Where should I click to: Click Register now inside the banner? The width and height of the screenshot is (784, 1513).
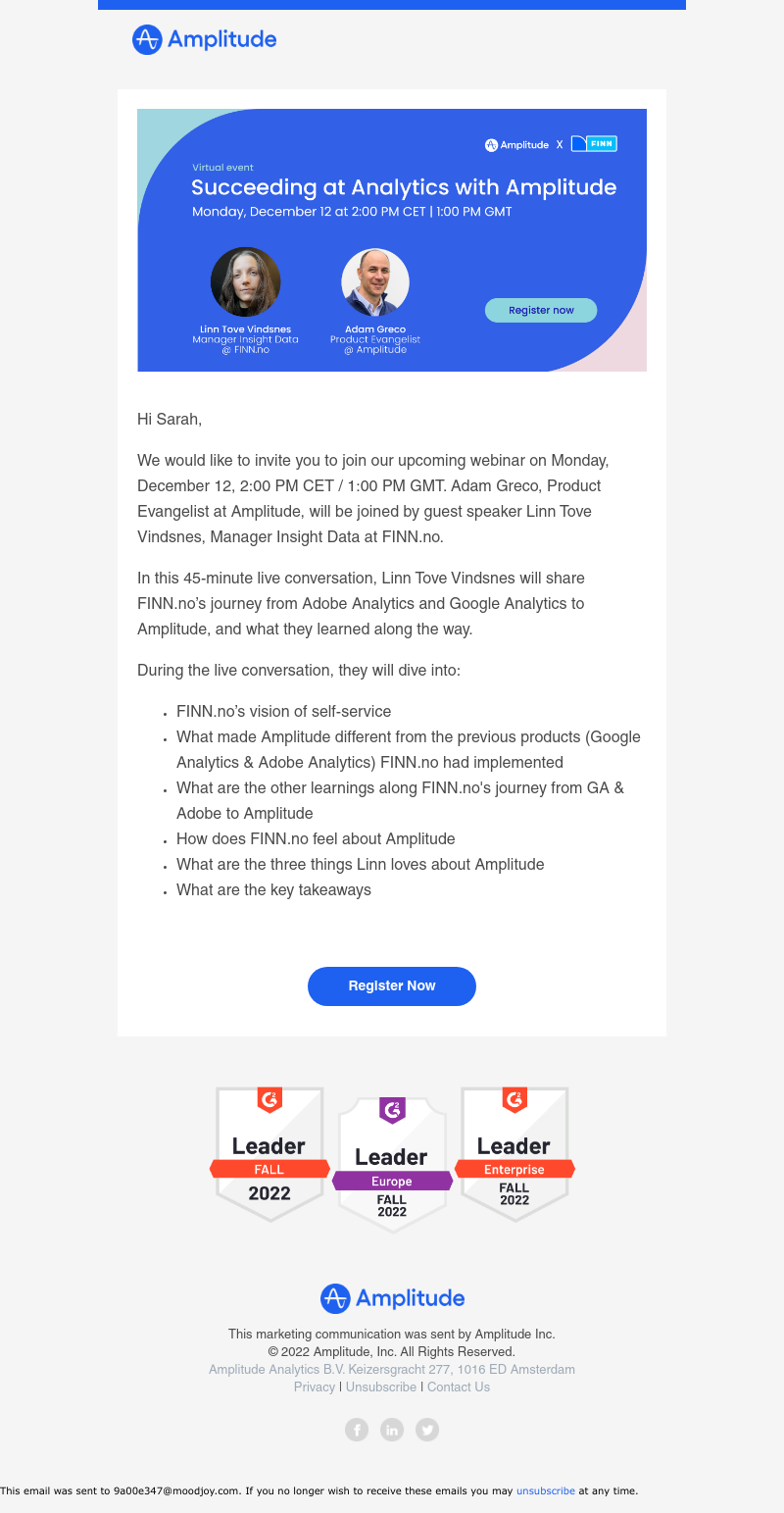tap(541, 310)
